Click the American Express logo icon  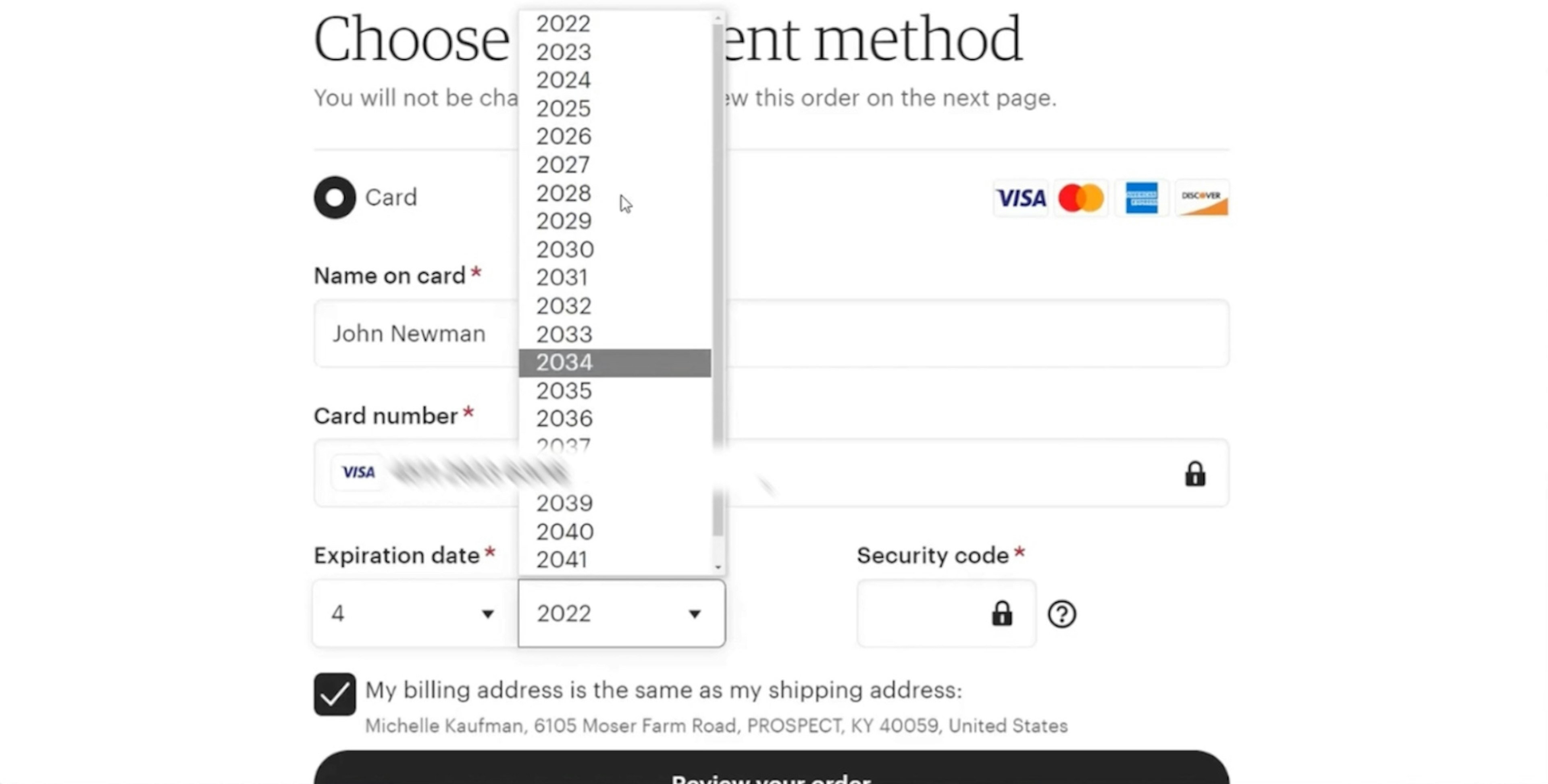coord(1141,198)
